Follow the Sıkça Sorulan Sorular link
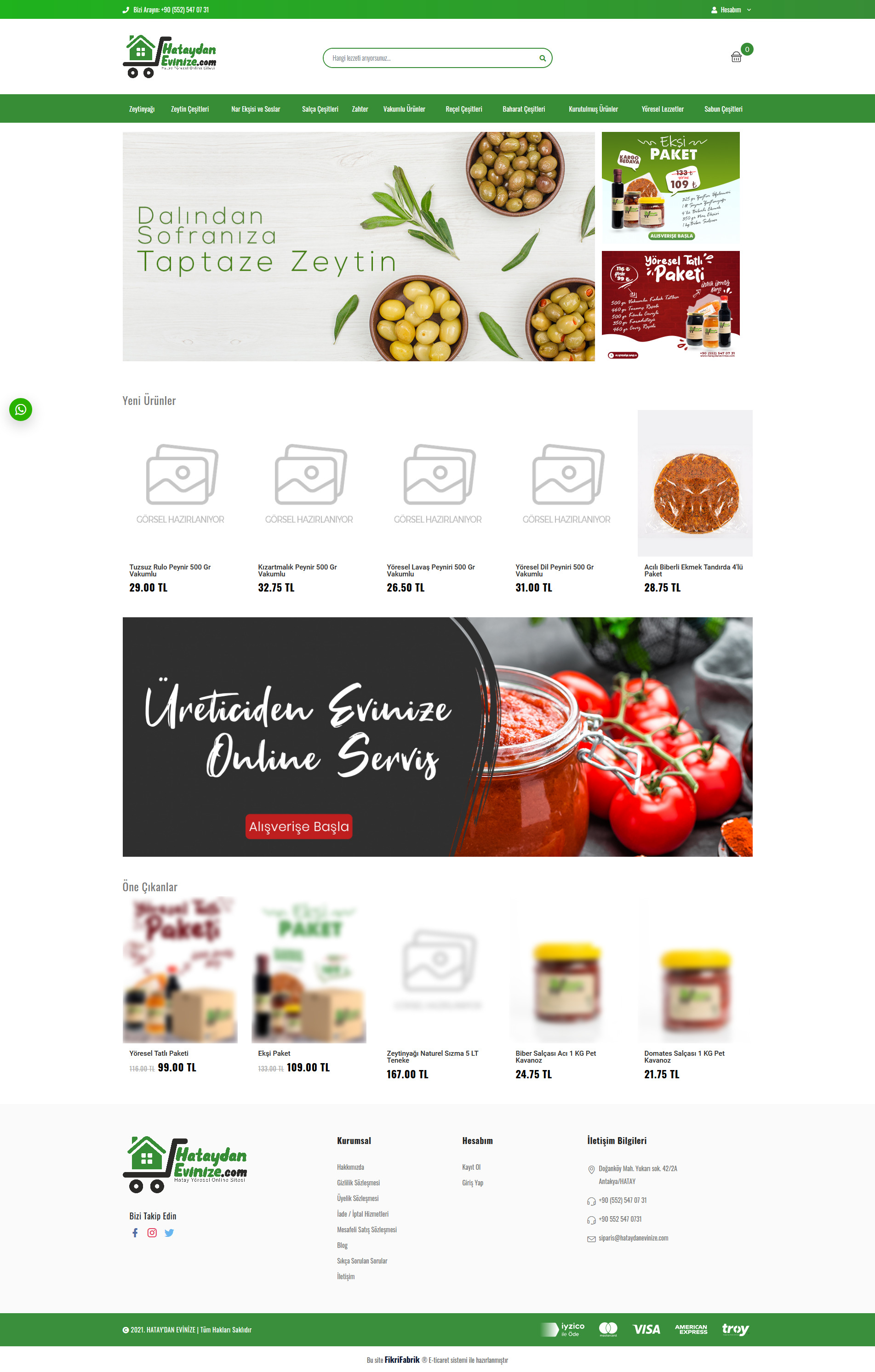The height and width of the screenshot is (1372, 875). pyautogui.click(x=362, y=1260)
